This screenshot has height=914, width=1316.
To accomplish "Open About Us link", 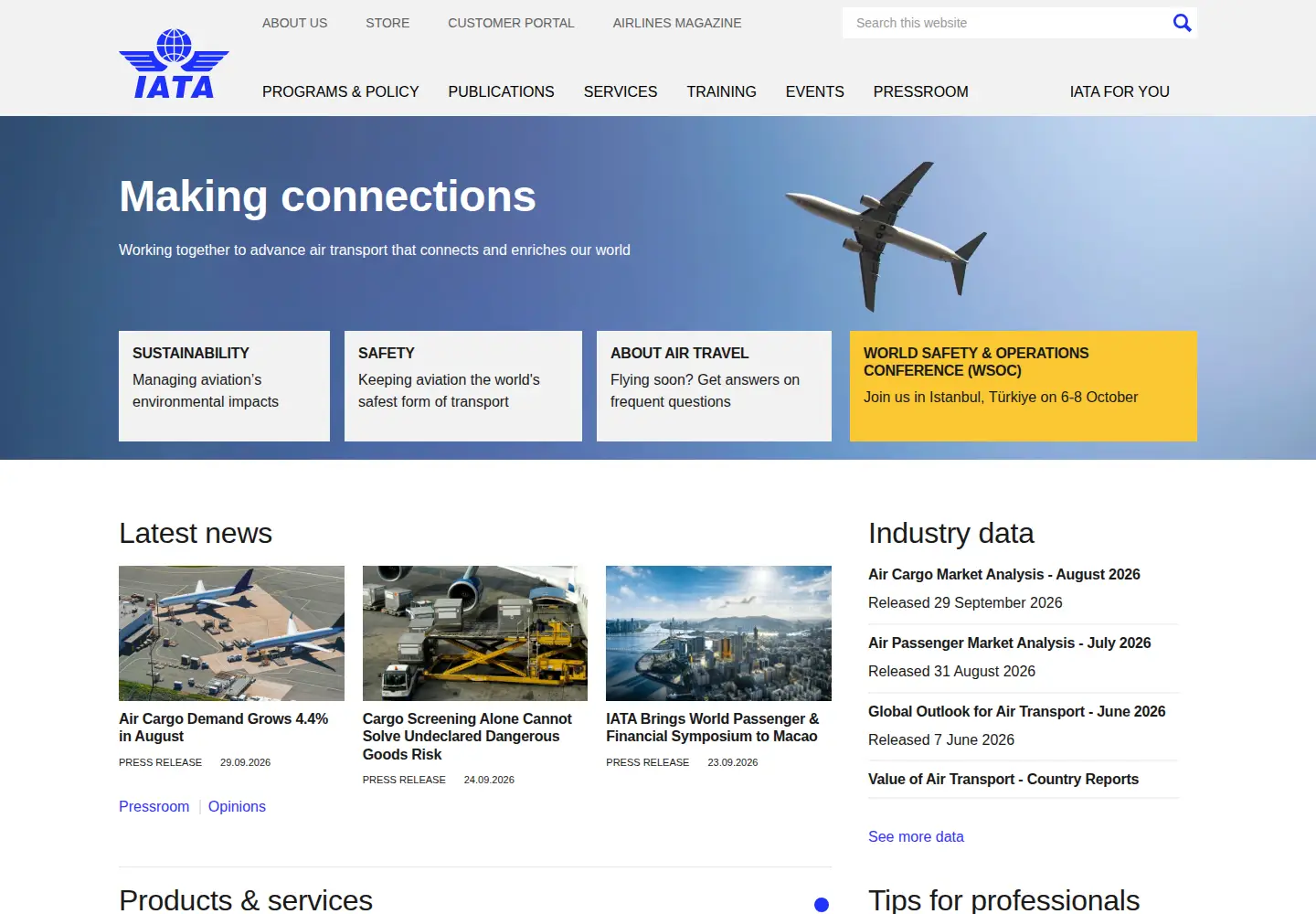I will point(294,23).
